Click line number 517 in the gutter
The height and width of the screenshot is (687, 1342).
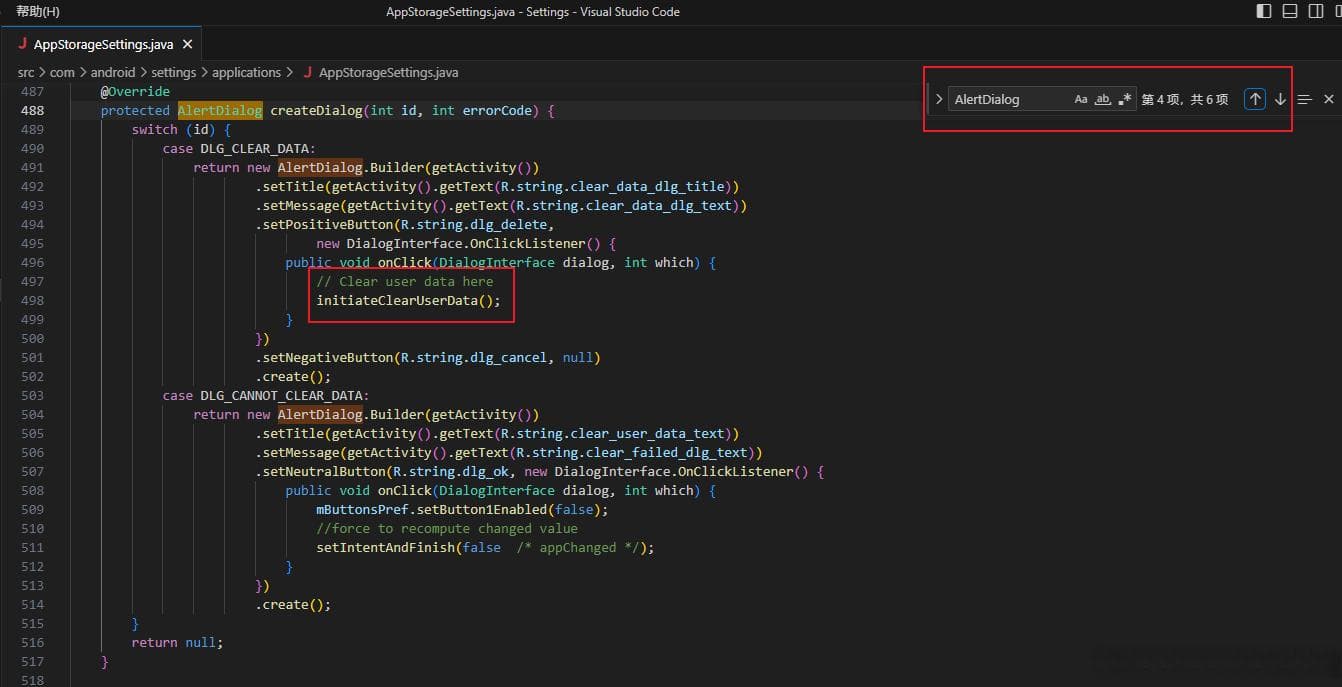click(x=32, y=661)
